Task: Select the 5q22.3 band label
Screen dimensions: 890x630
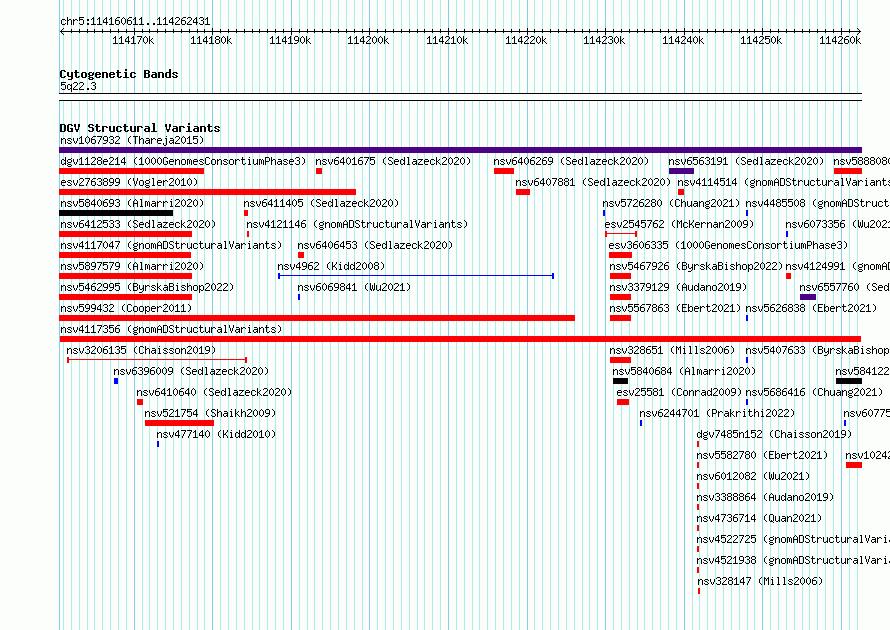Action: [x=78, y=86]
